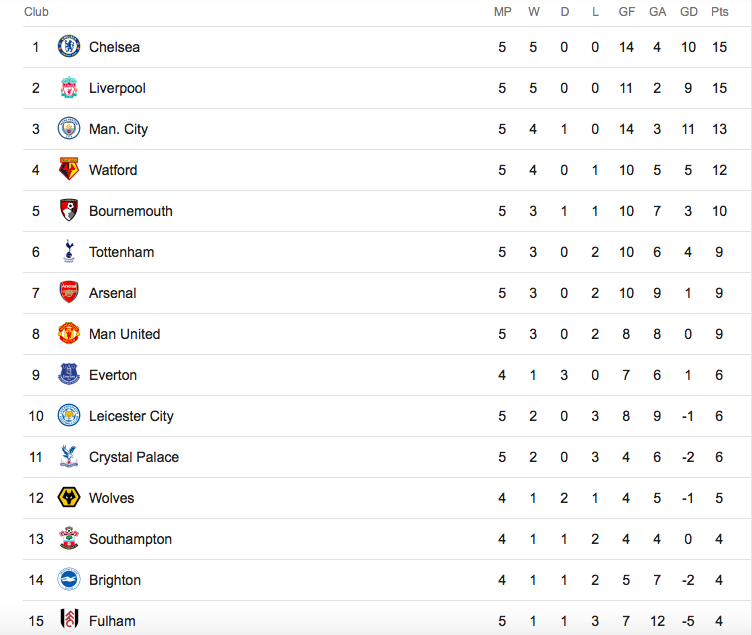
Task: Select the Brighton club badge
Action: (69, 579)
